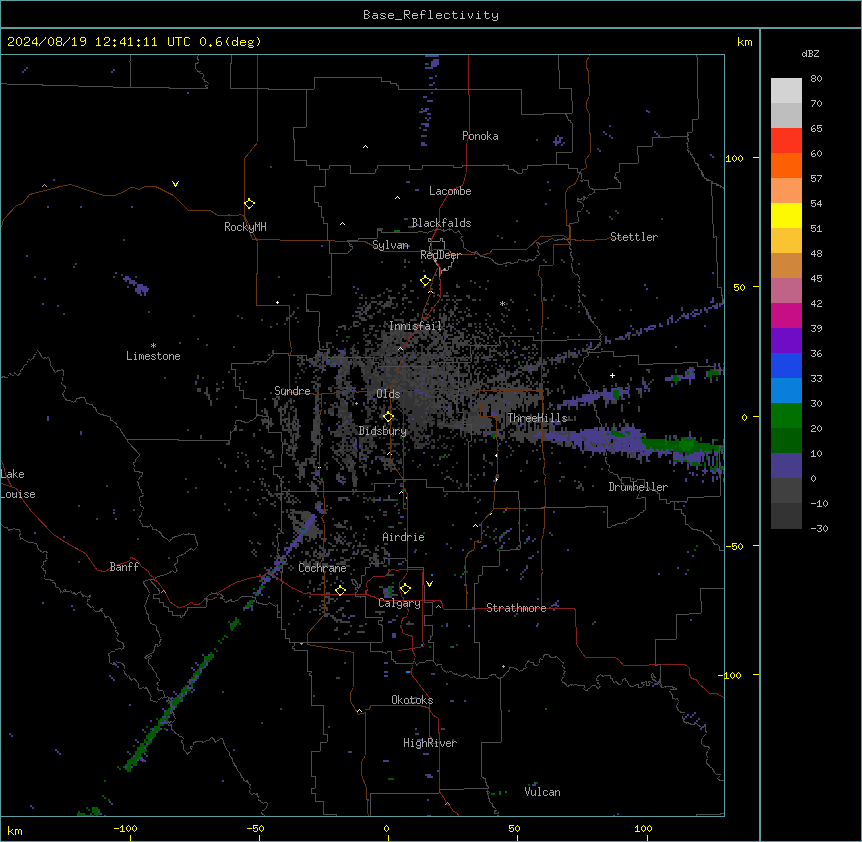862x842 pixels.
Task: Click the Blackfalds city label
Action: pyautogui.click(x=441, y=223)
